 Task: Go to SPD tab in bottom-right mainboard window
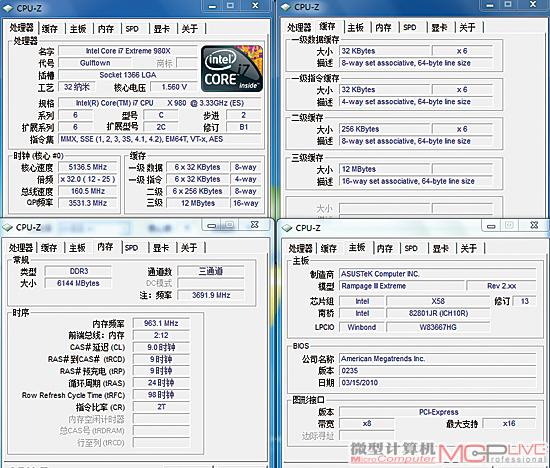click(x=411, y=248)
